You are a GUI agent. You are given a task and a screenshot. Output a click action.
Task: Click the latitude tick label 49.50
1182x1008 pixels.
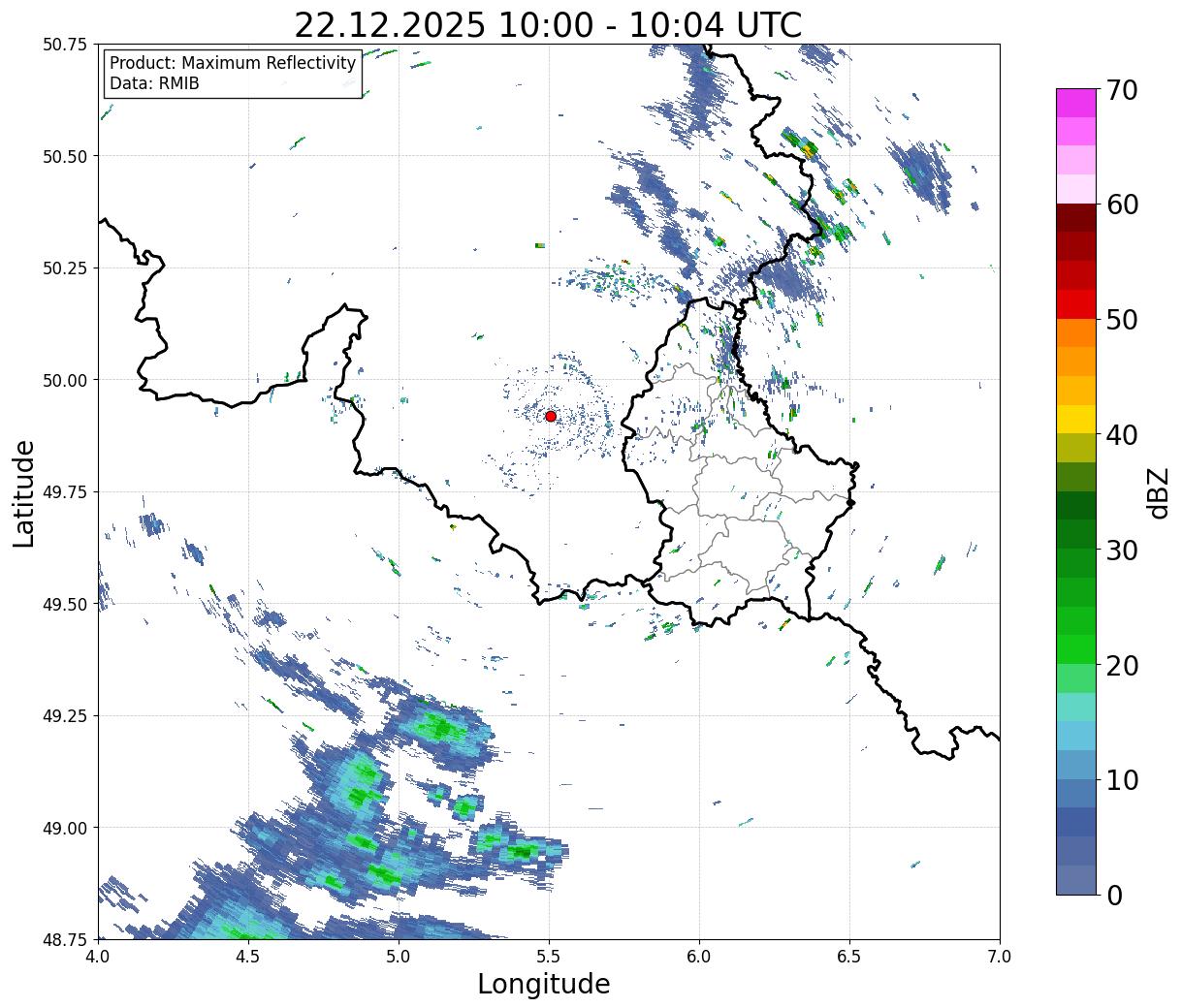pyautogui.click(x=65, y=604)
